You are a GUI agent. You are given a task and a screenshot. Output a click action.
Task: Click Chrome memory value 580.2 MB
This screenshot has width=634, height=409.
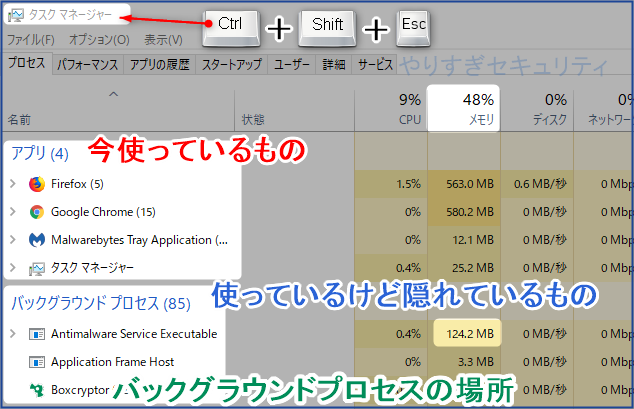click(470, 212)
